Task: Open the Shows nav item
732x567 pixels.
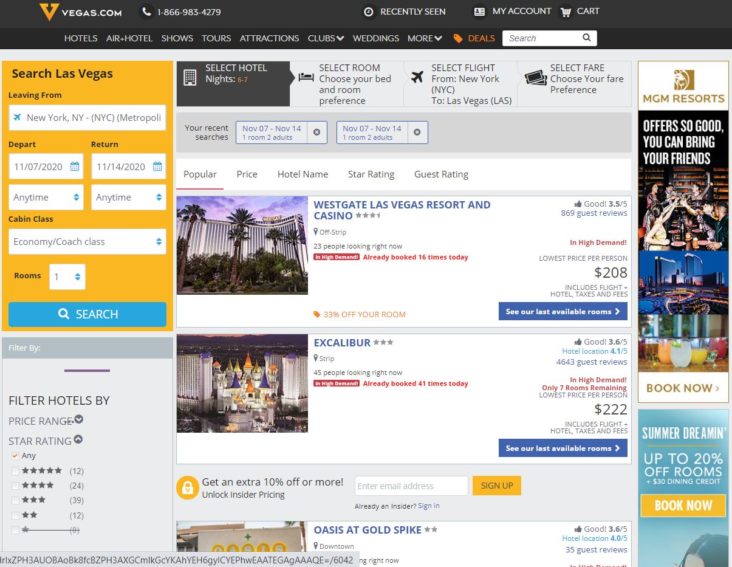Action: (177, 38)
